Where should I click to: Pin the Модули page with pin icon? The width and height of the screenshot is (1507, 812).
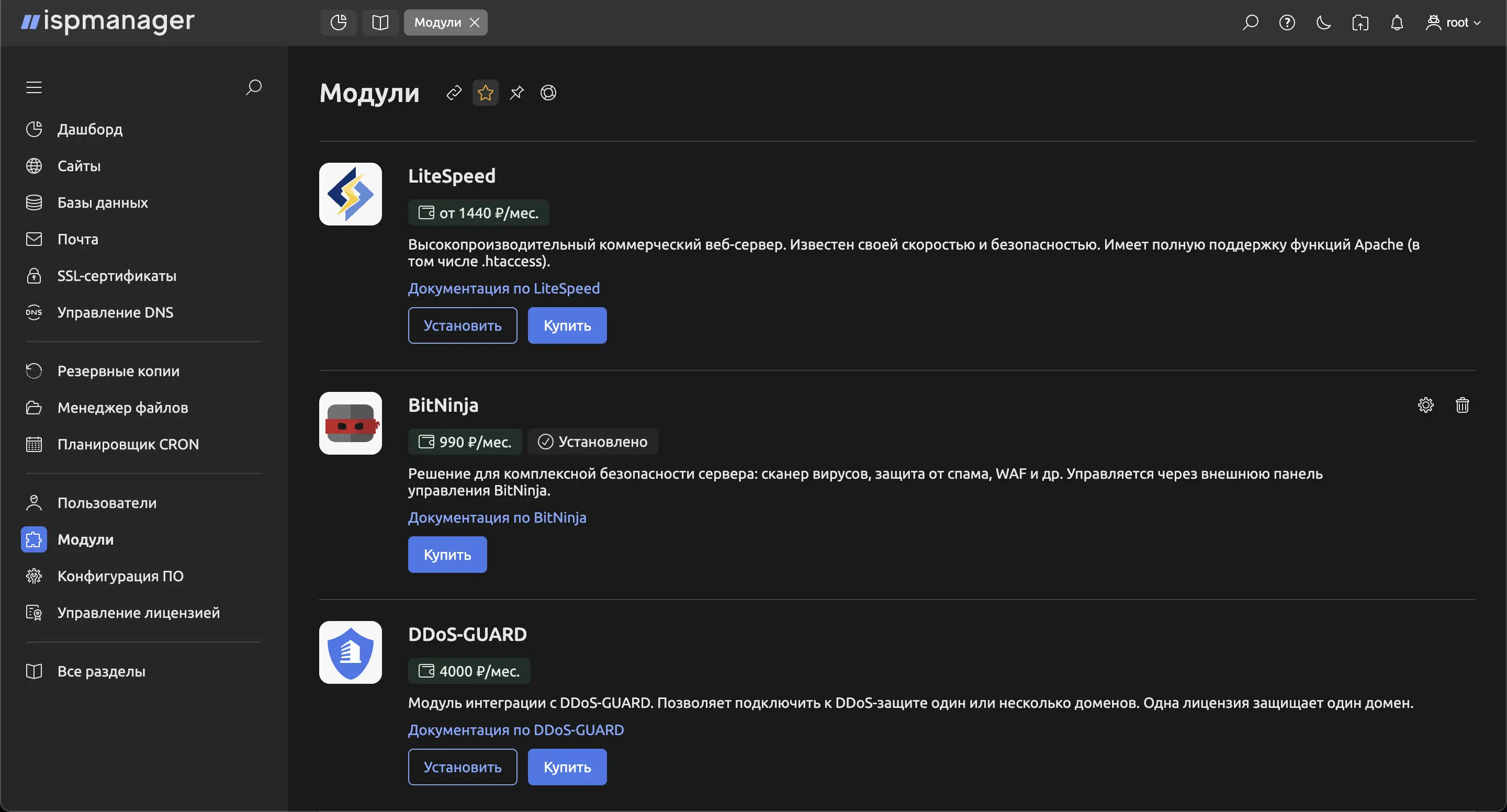(x=516, y=93)
